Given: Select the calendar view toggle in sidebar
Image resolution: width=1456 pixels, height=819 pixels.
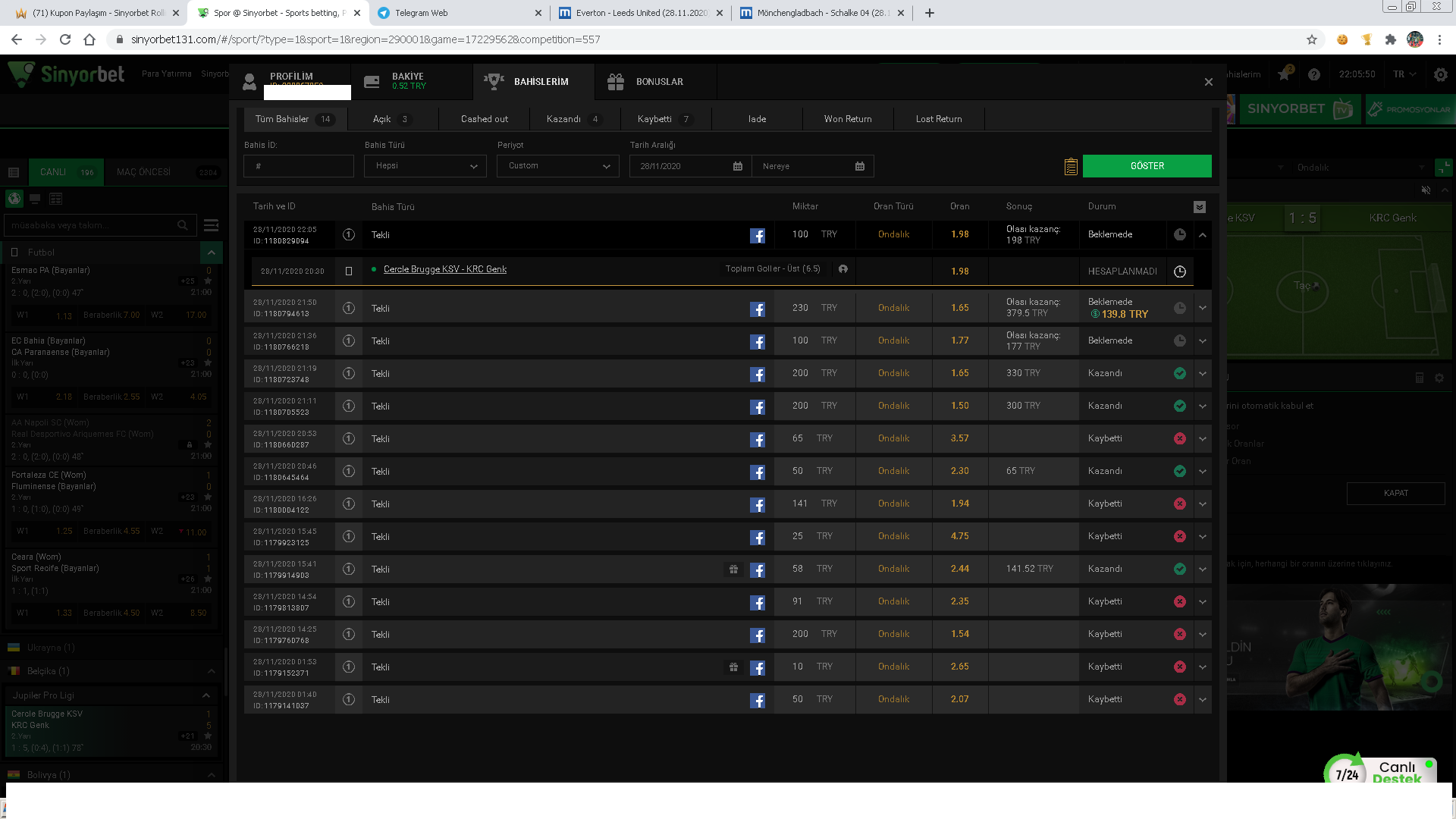Looking at the screenshot, I should [55, 199].
